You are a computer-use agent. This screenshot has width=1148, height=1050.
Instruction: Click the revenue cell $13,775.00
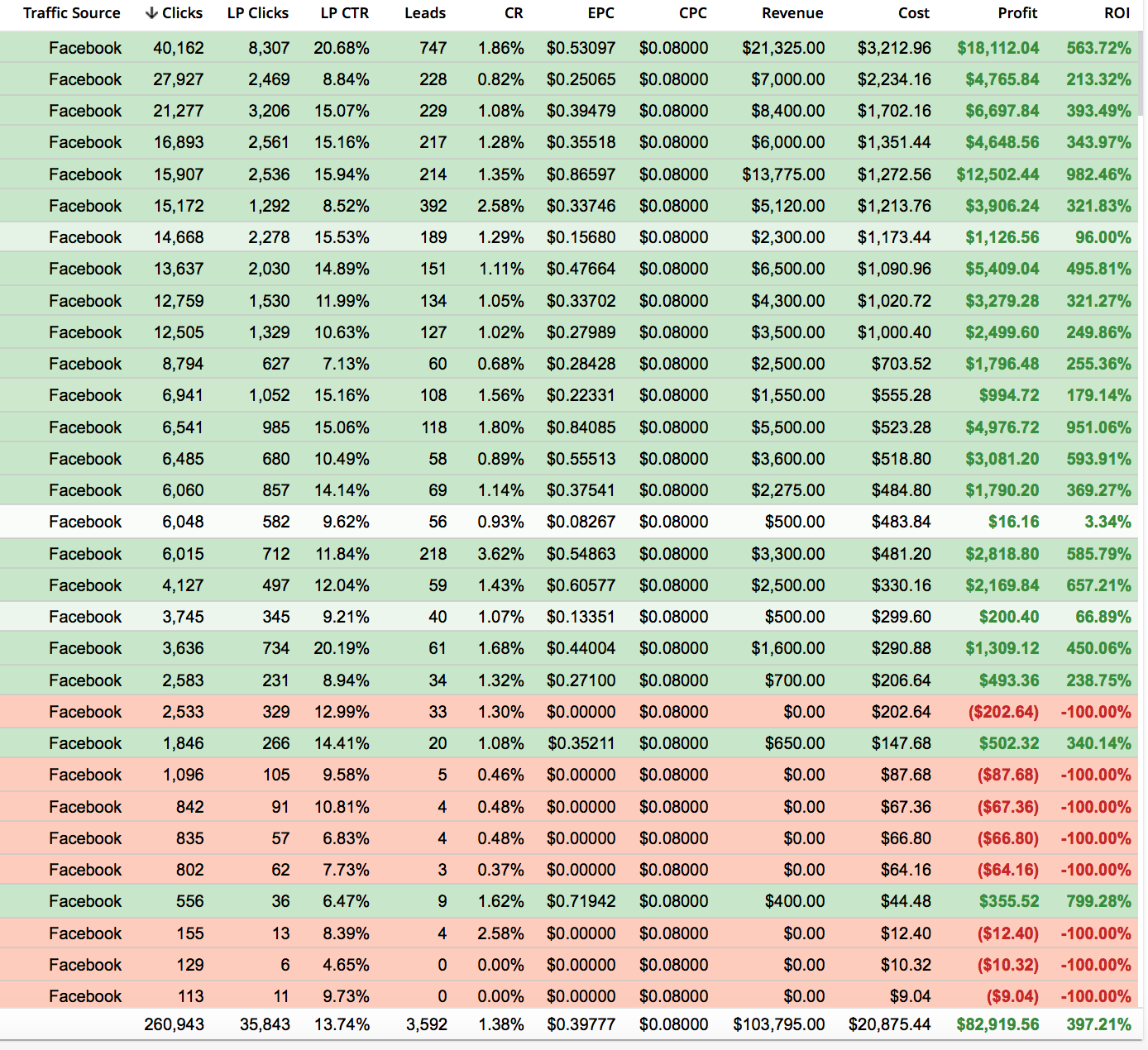783,174
